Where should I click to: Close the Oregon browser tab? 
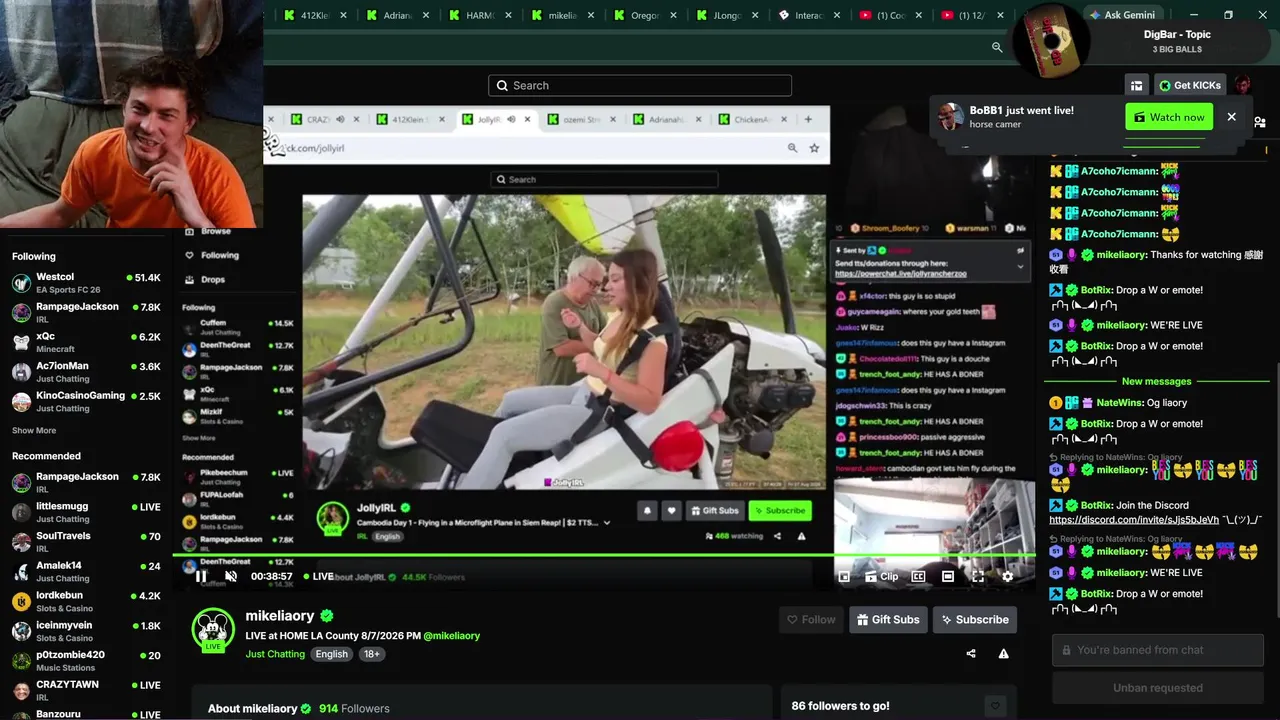673,15
